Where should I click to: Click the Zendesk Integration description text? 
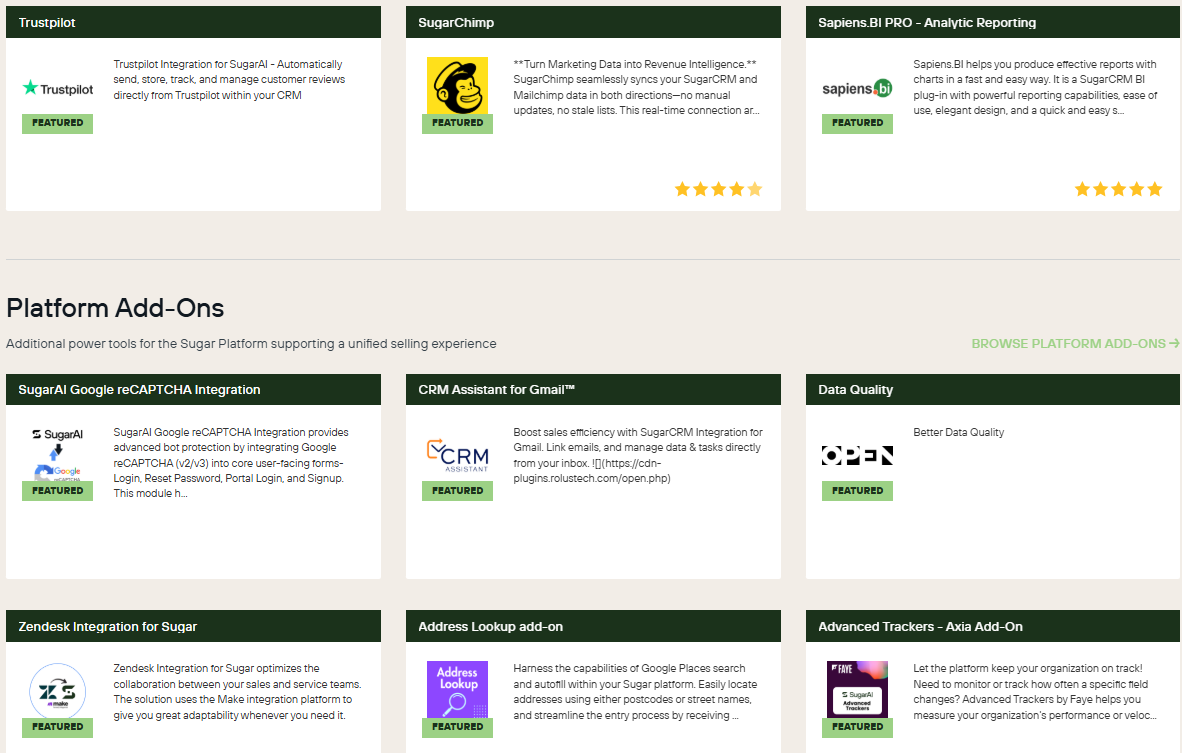click(x=237, y=692)
